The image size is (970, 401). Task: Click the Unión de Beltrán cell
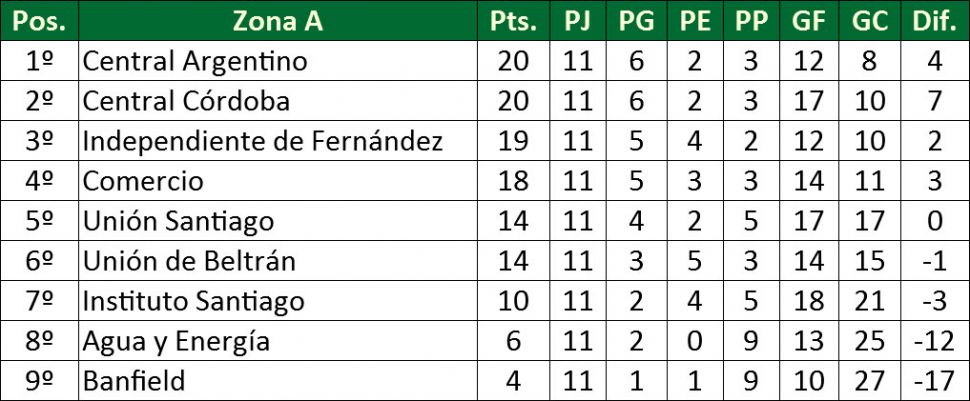[x=189, y=261]
